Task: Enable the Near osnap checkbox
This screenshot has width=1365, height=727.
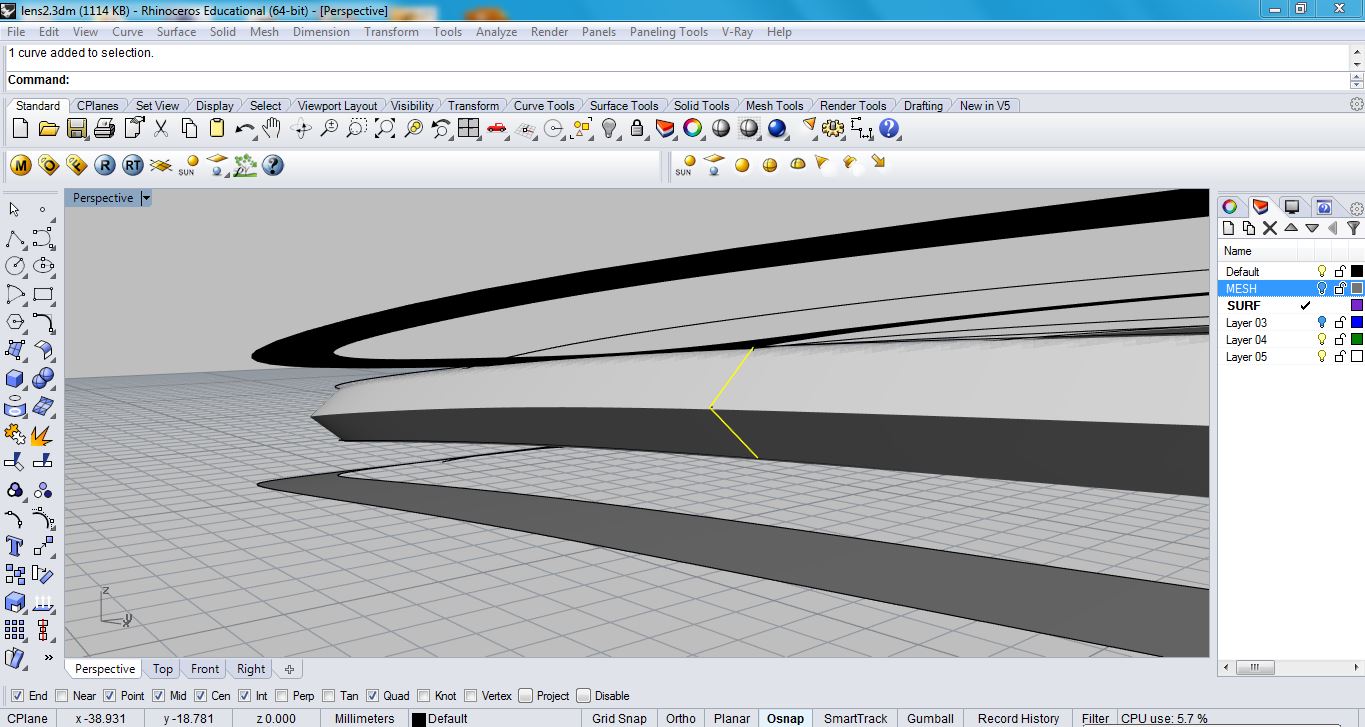Action: pyautogui.click(x=62, y=696)
